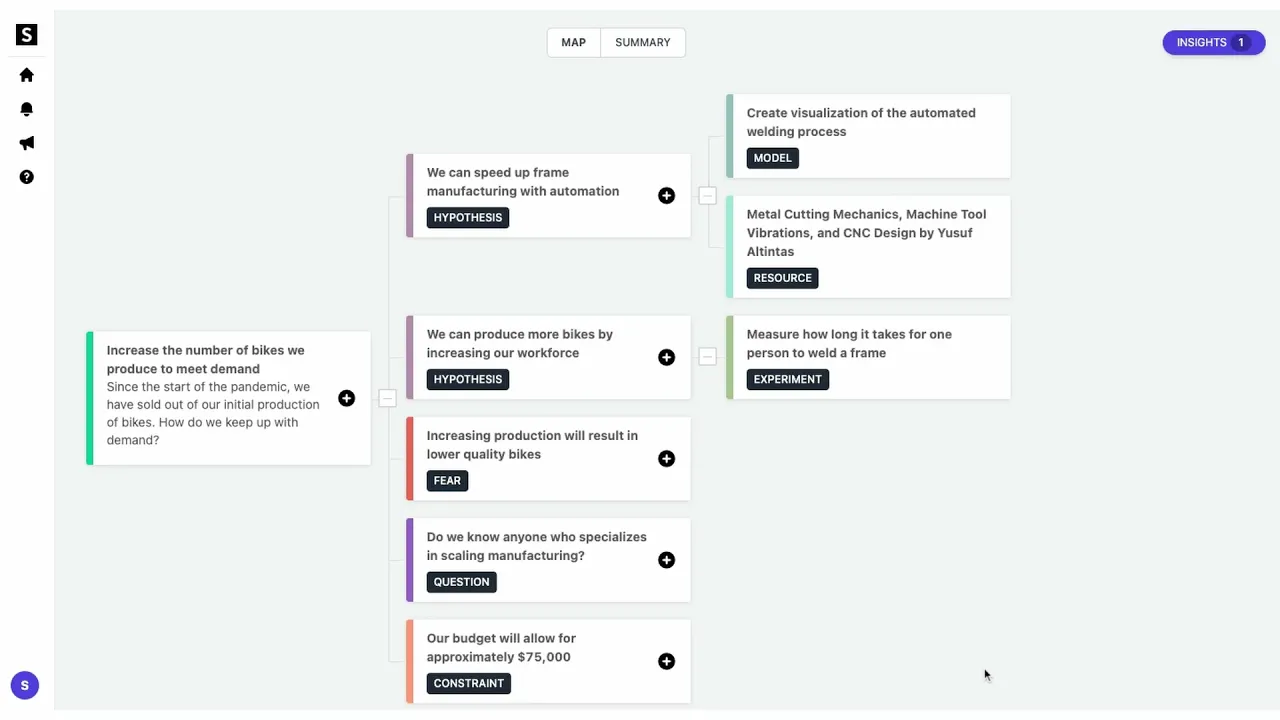Switch to the Summary tab
Screen dimensions: 1280x720
click(642, 43)
